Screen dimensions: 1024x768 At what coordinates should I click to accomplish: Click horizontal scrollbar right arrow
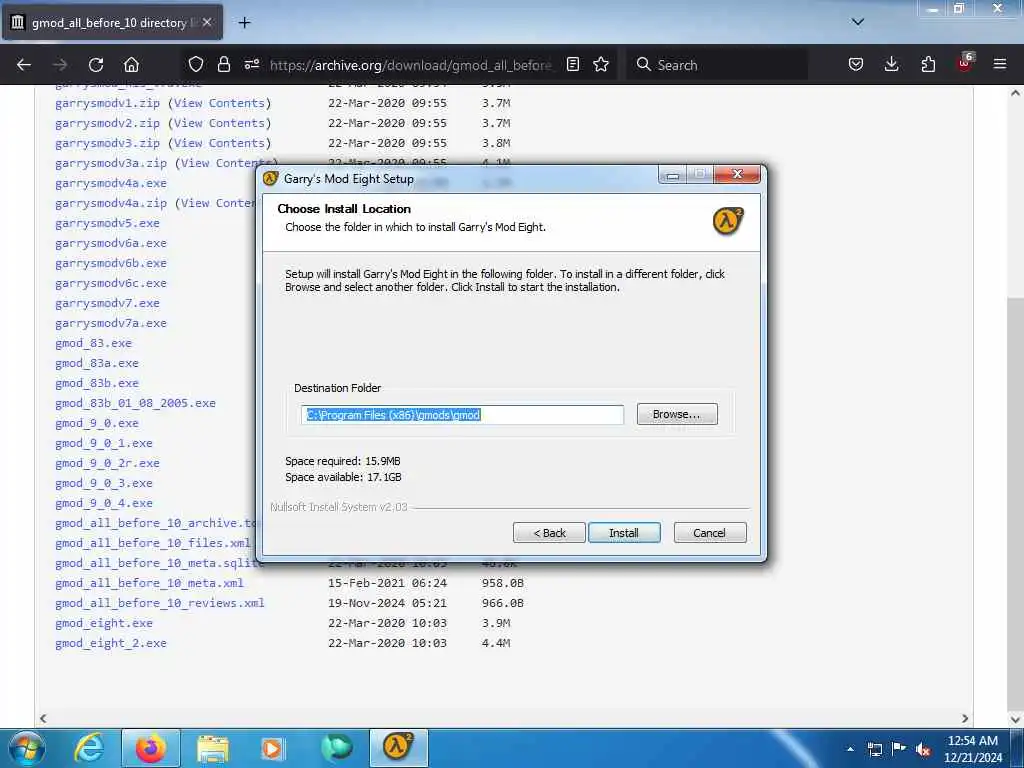965,718
